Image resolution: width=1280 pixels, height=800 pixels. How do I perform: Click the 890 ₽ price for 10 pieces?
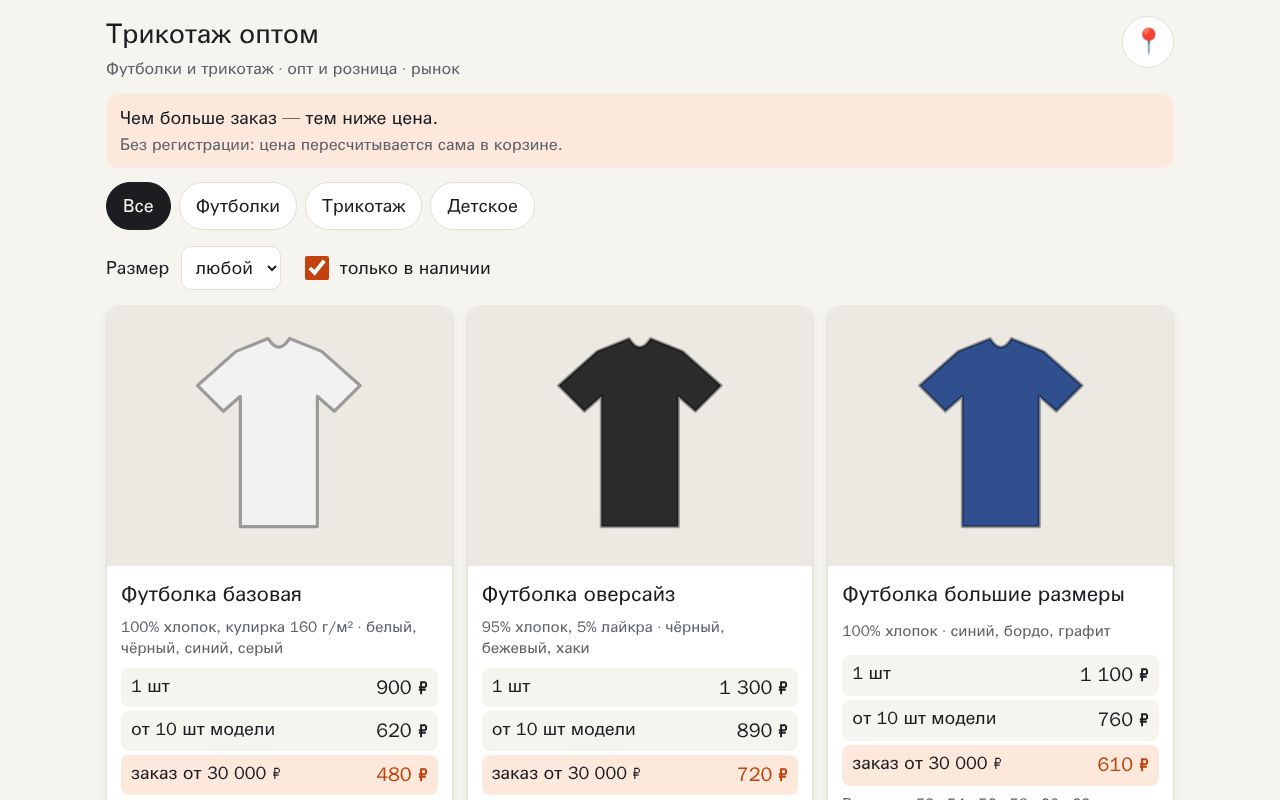[762, 730]
